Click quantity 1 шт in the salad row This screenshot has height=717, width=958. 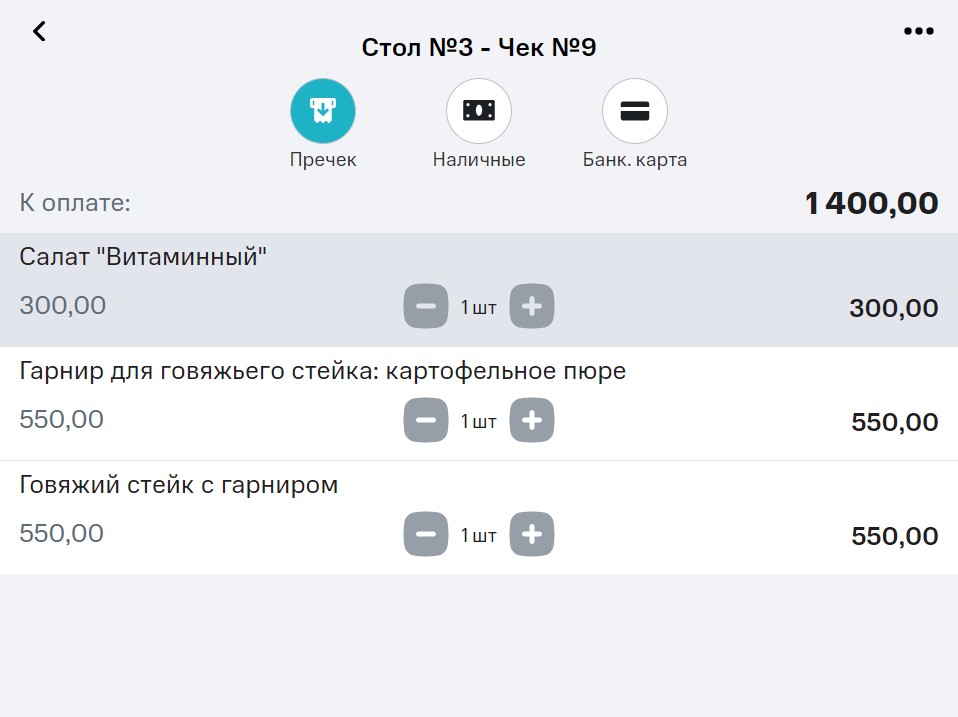pos(478,307)
